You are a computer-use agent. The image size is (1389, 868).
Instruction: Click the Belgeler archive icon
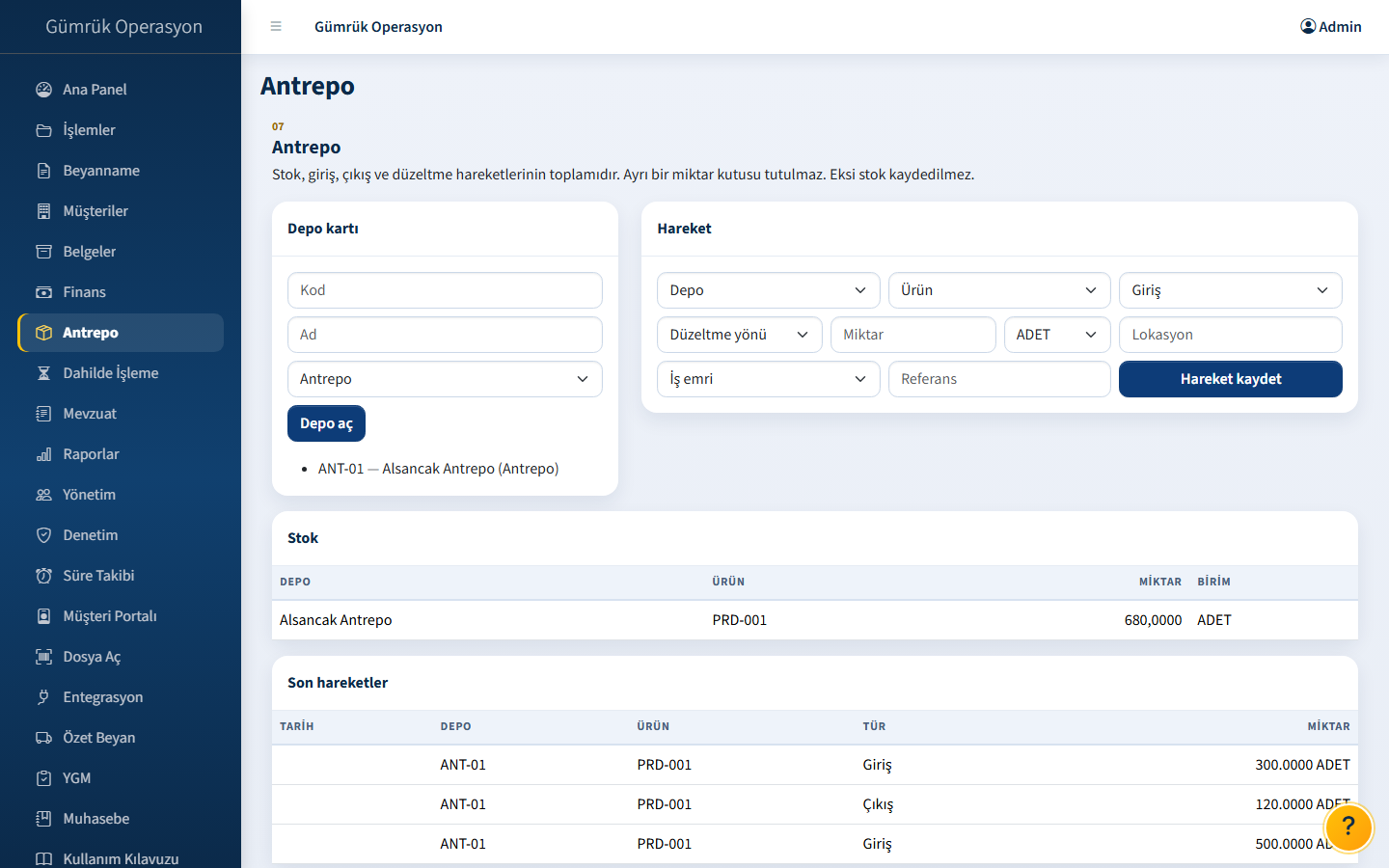pyautogui.click(x=43, y=252)
